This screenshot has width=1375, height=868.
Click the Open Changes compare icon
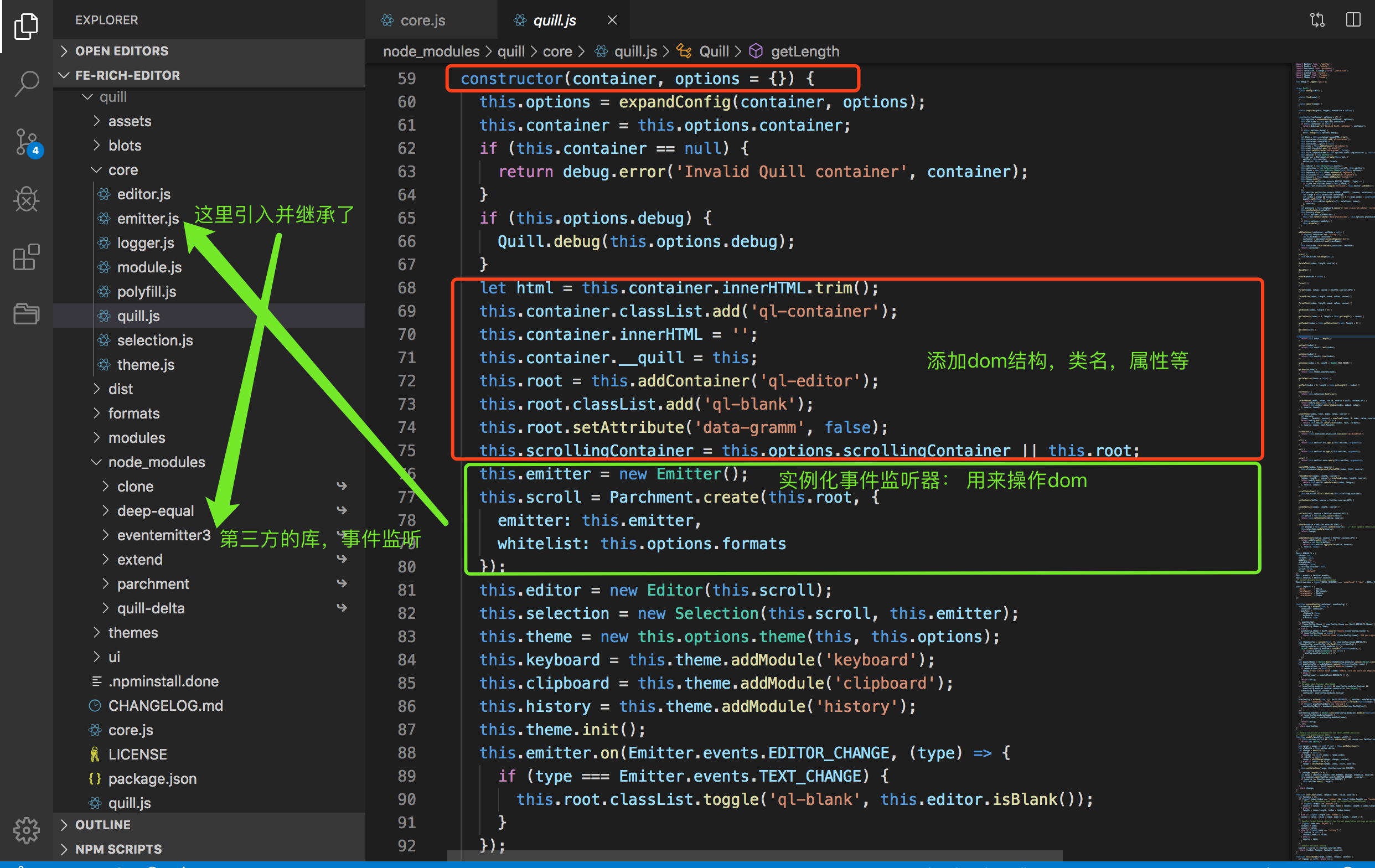click(1317, 20)
